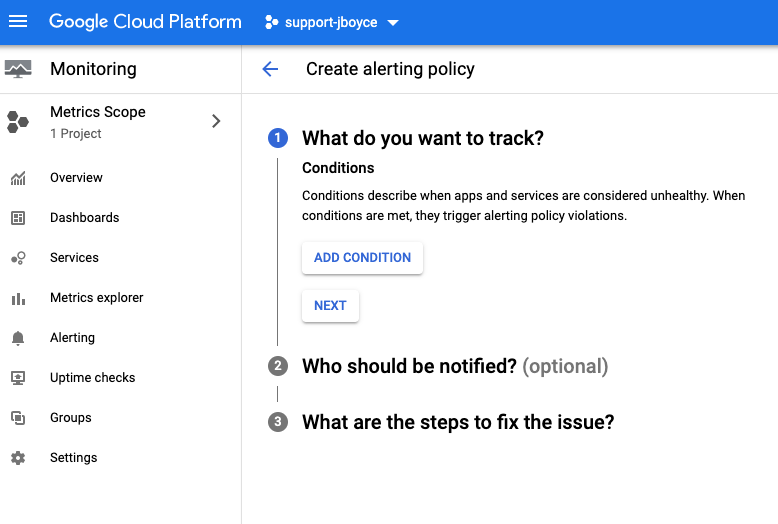Viewport: 778px width, 524px height.
Task: Expand Metrics Scope with the chevron
Action: point(216,121)
